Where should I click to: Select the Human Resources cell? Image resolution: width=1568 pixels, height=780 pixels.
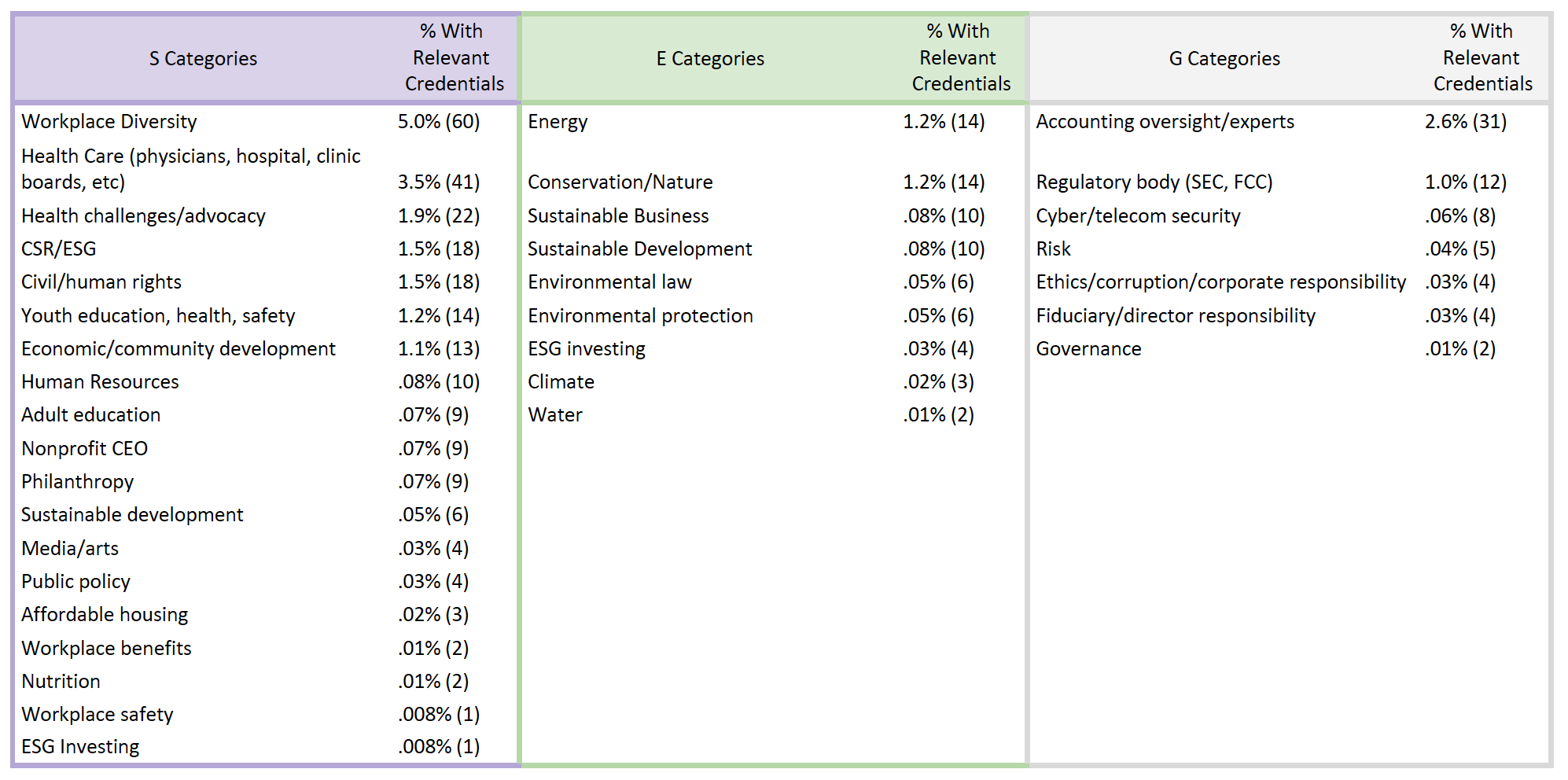[100, 382]
